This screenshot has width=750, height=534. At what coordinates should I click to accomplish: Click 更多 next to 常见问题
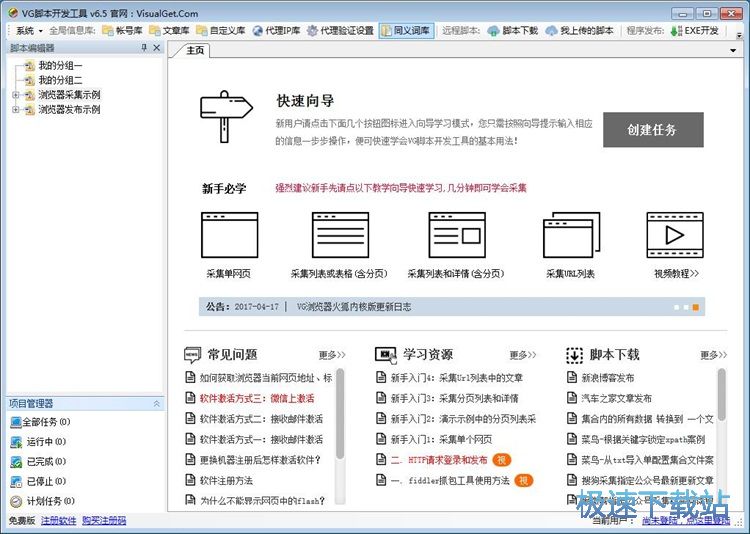pos(332,355)
